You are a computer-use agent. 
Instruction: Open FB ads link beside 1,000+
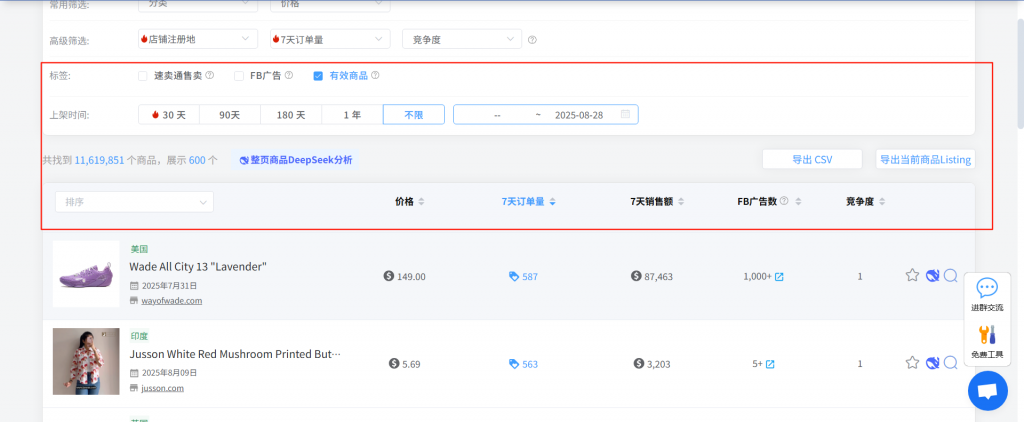pyautogui.click(x=779, y=277)
